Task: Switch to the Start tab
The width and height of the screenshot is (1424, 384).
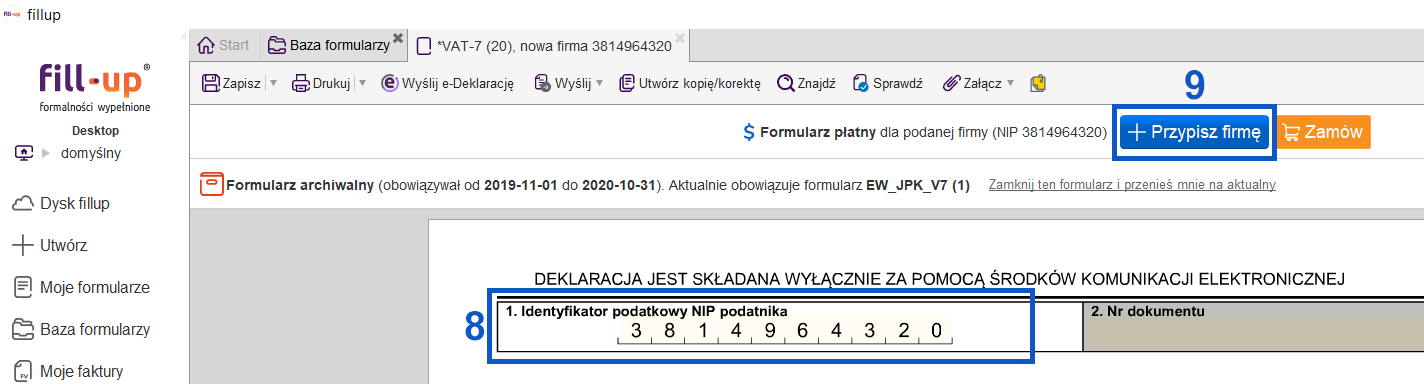Action: 225,45
